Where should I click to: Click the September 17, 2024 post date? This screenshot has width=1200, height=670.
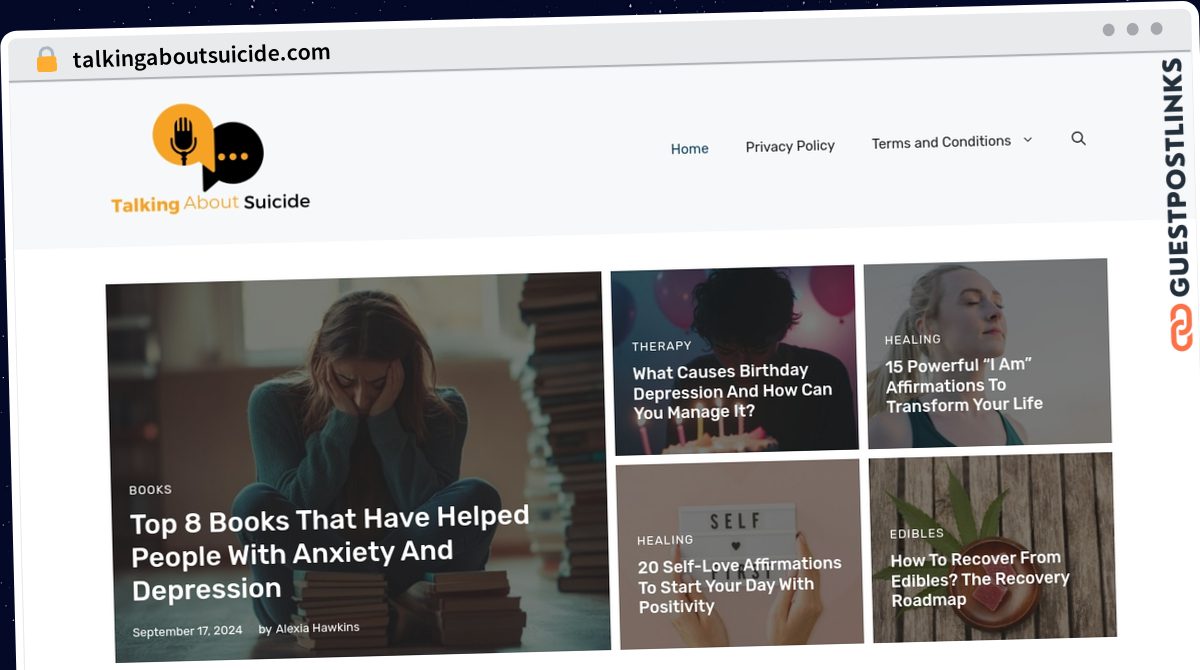click(187, 631)
